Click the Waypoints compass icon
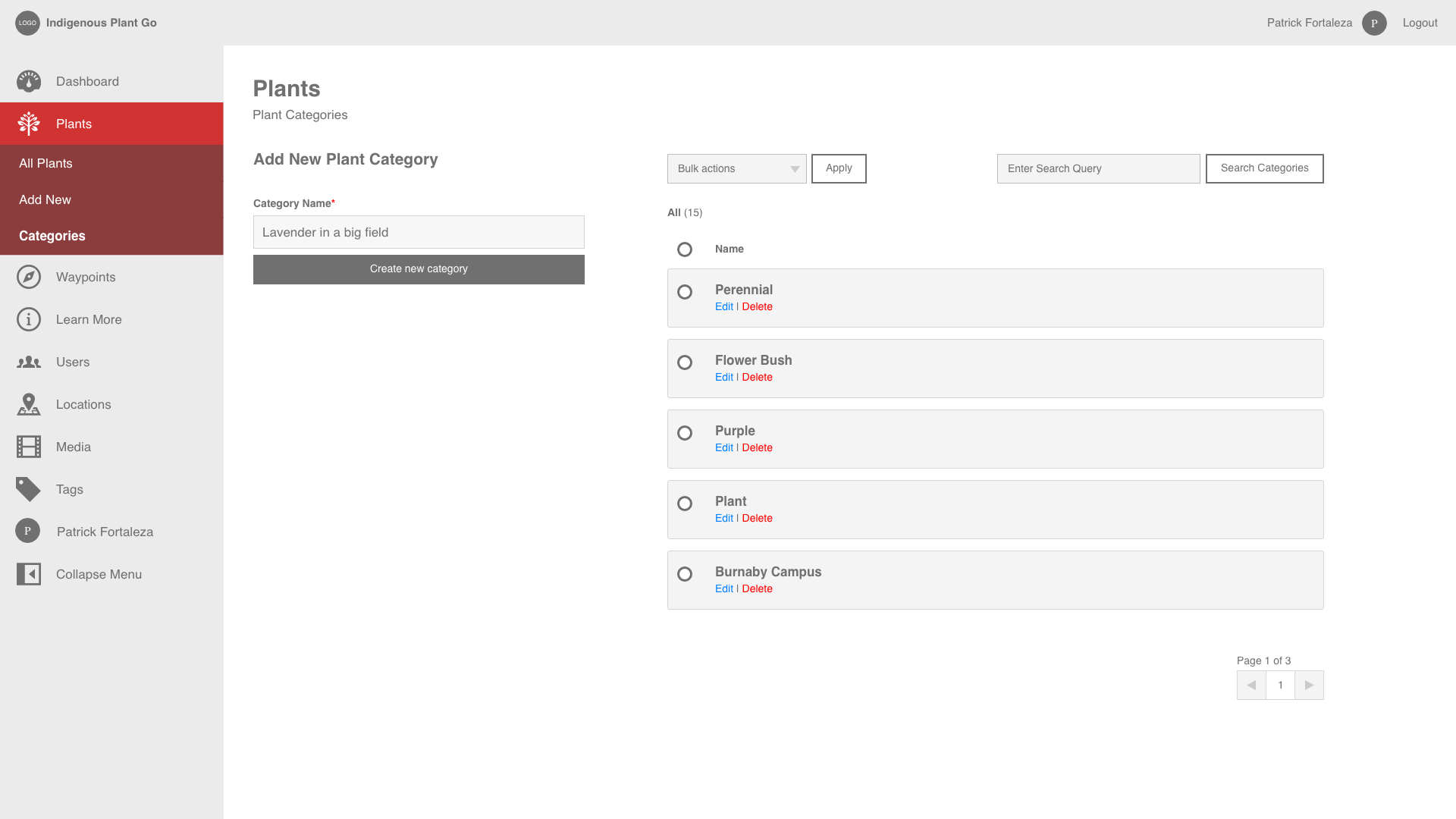Image resolution: width=1456 pixels, height=819 pixels. coord(29,277)
